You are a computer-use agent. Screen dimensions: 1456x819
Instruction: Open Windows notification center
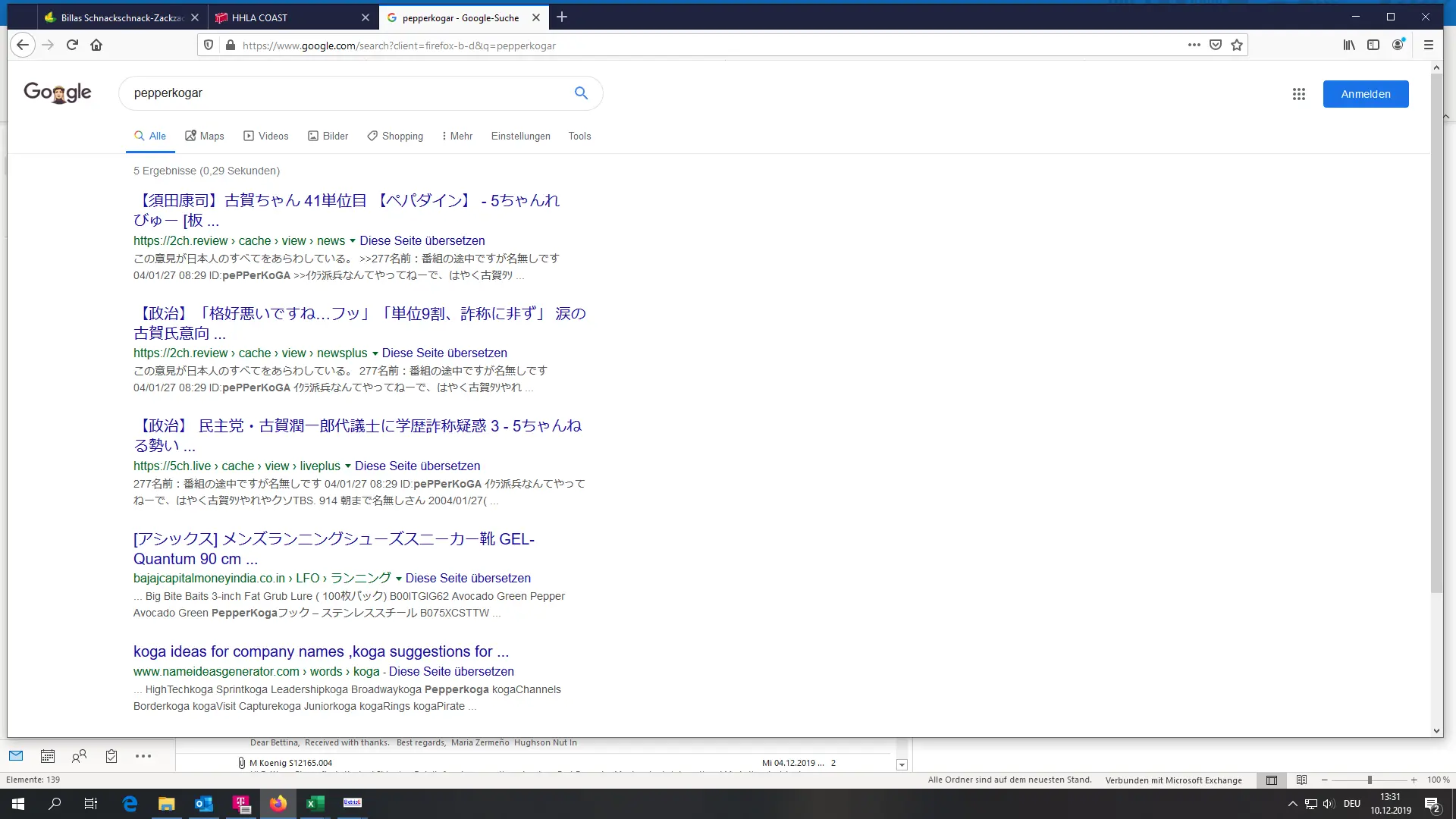1432,804
